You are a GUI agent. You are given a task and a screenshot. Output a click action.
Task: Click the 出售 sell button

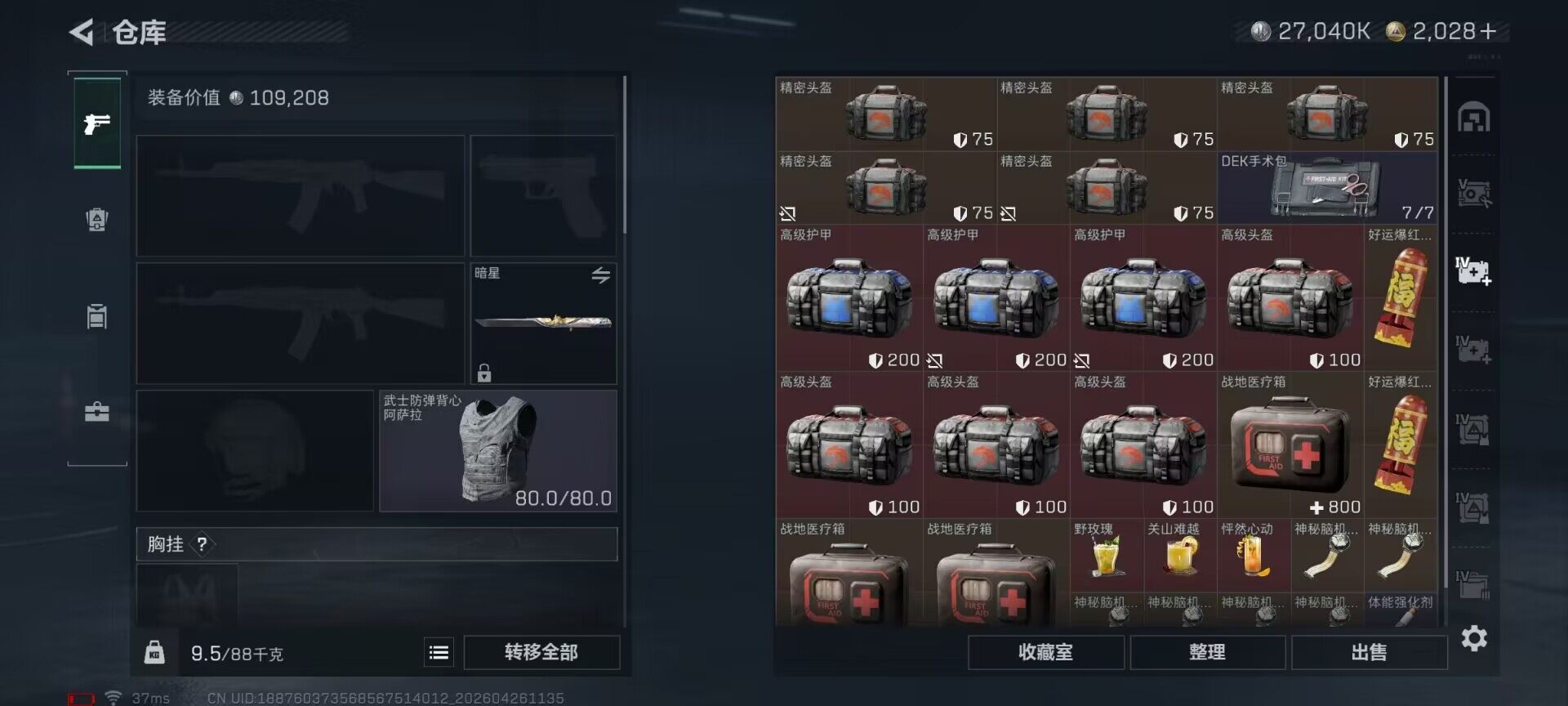pyautogui.click(x=1369, y=652)
